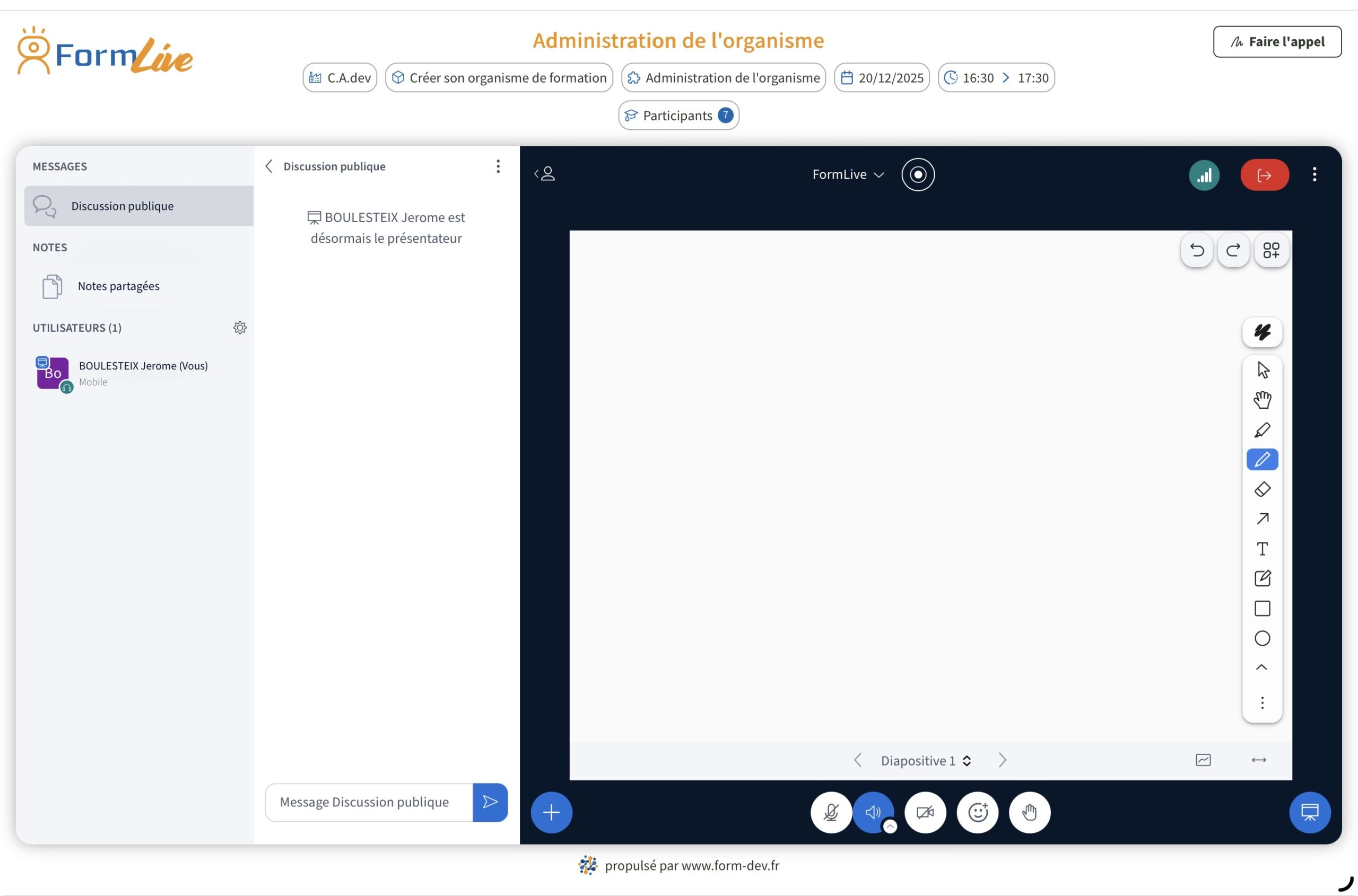Click the Faire l'appel button

1277,41
